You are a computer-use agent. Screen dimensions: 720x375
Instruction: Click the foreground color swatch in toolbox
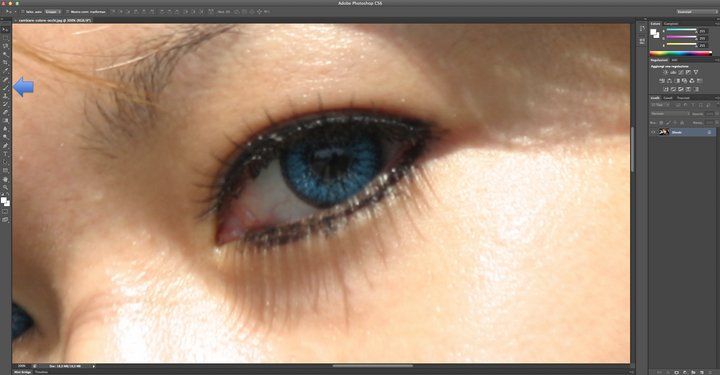tap(4, 200)
